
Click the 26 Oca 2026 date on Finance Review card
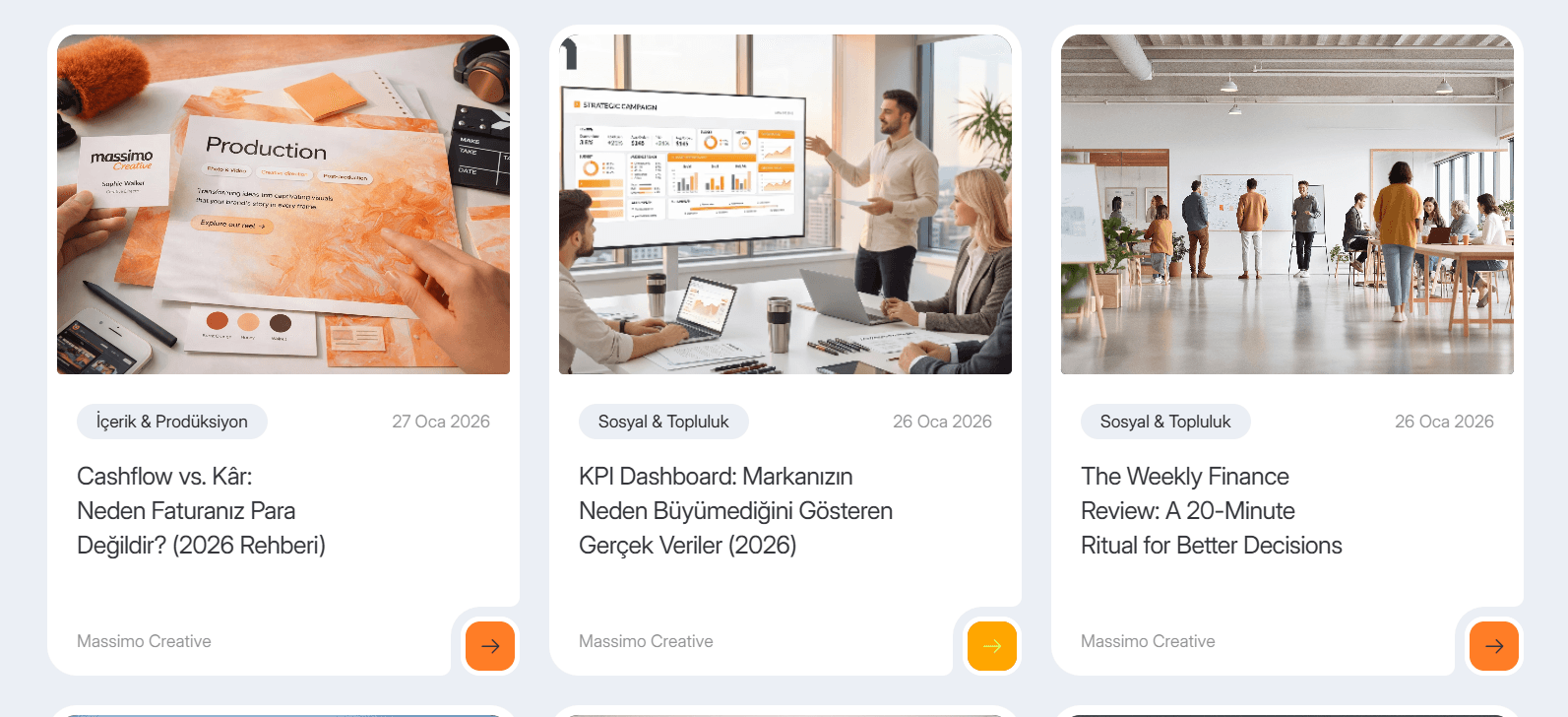[x=1444, y=422]
